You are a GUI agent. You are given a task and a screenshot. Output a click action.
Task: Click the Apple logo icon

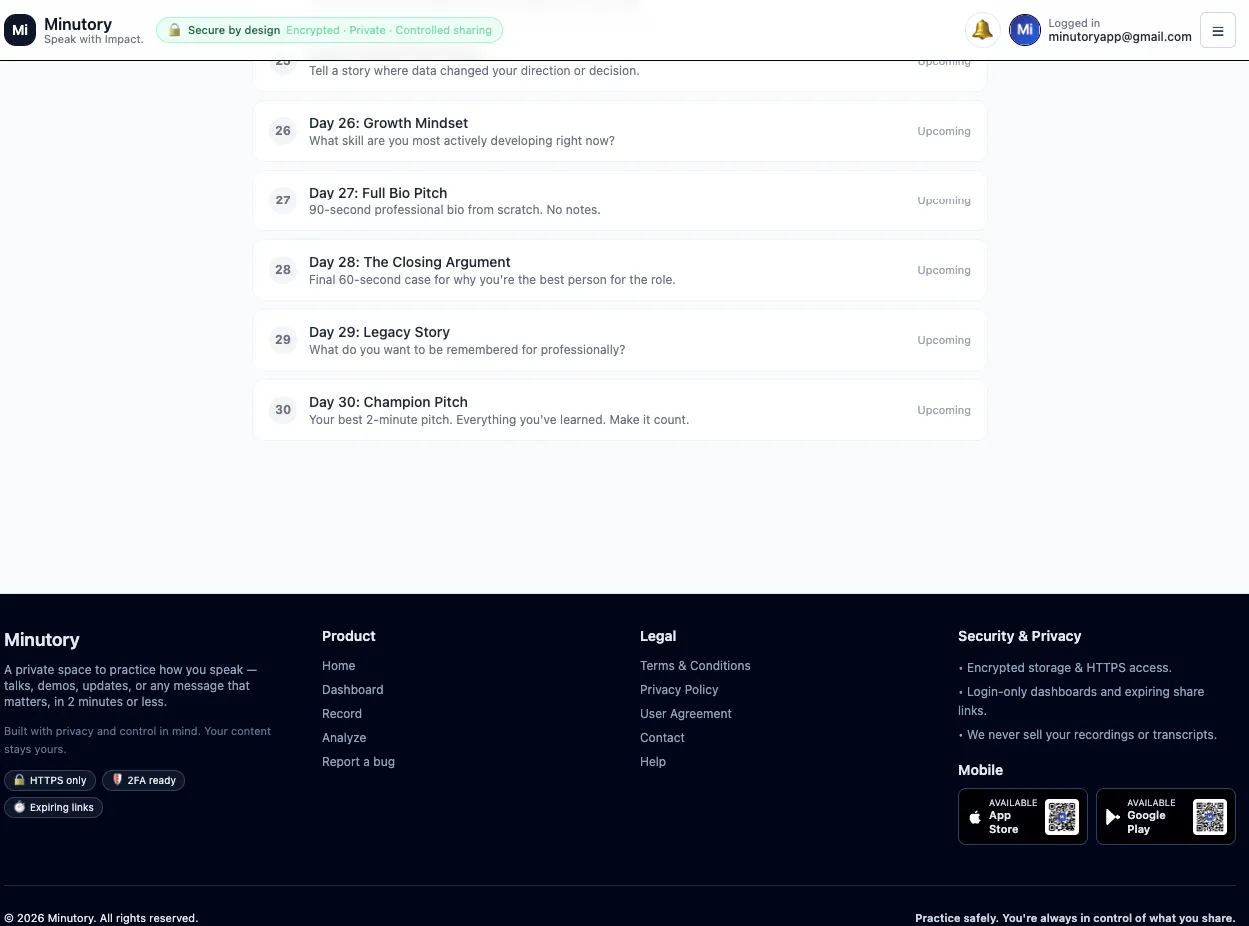point(975,817)
